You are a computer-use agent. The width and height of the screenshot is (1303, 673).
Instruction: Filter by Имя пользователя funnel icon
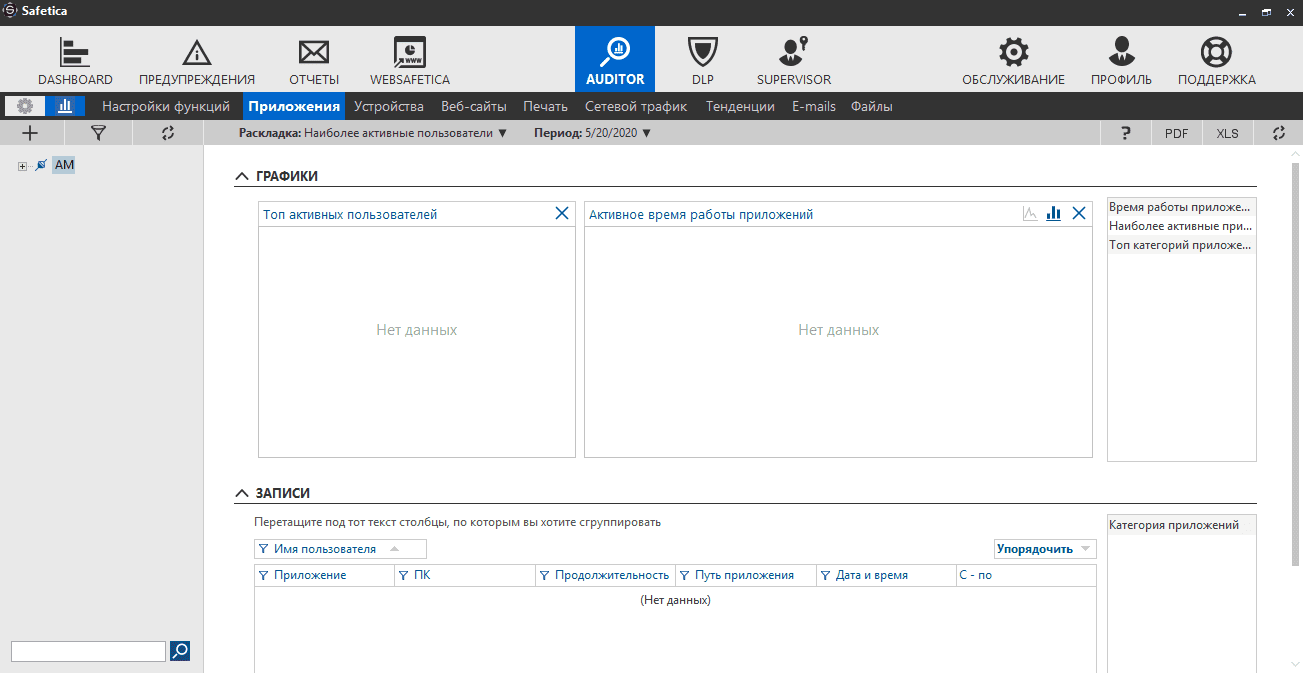(x=263, y=549)
